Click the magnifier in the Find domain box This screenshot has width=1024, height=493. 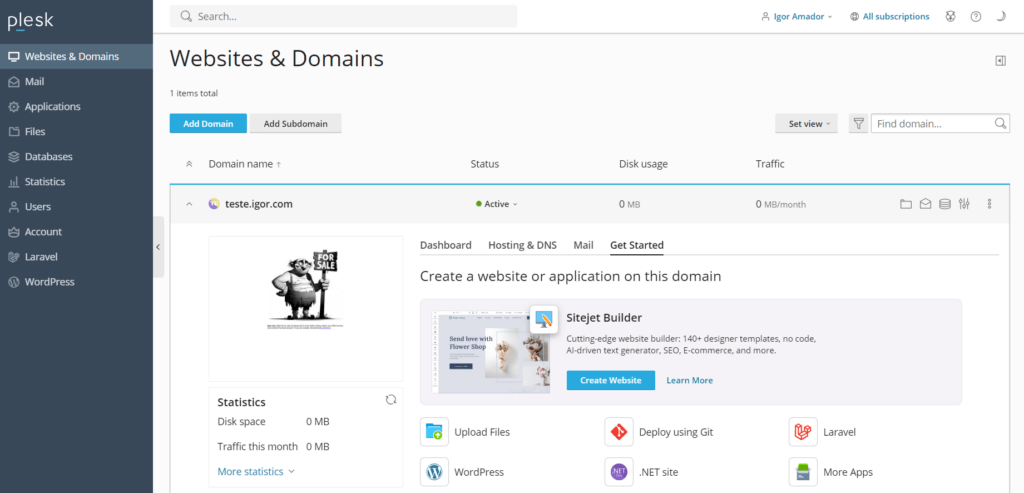point(1000,123)
